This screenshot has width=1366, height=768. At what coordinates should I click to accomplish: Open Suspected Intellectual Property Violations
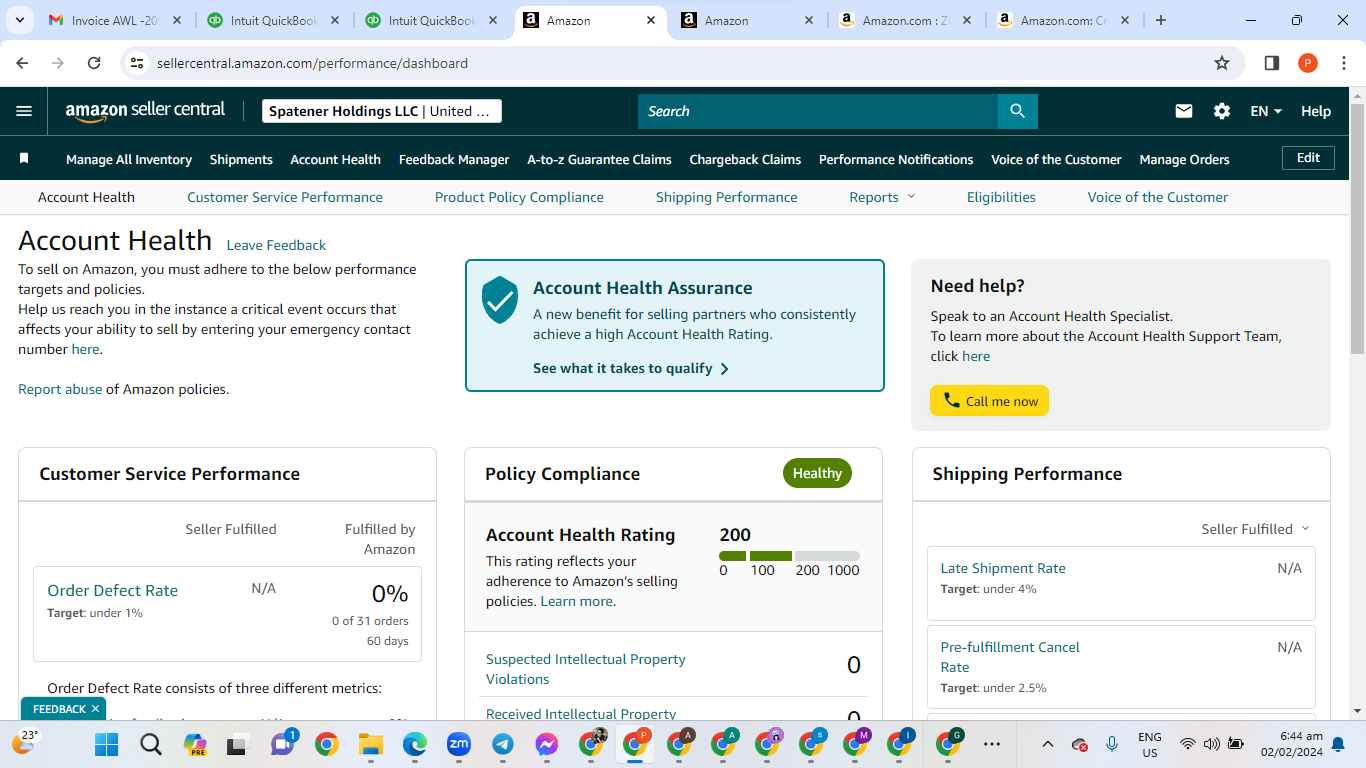(586, 669)
